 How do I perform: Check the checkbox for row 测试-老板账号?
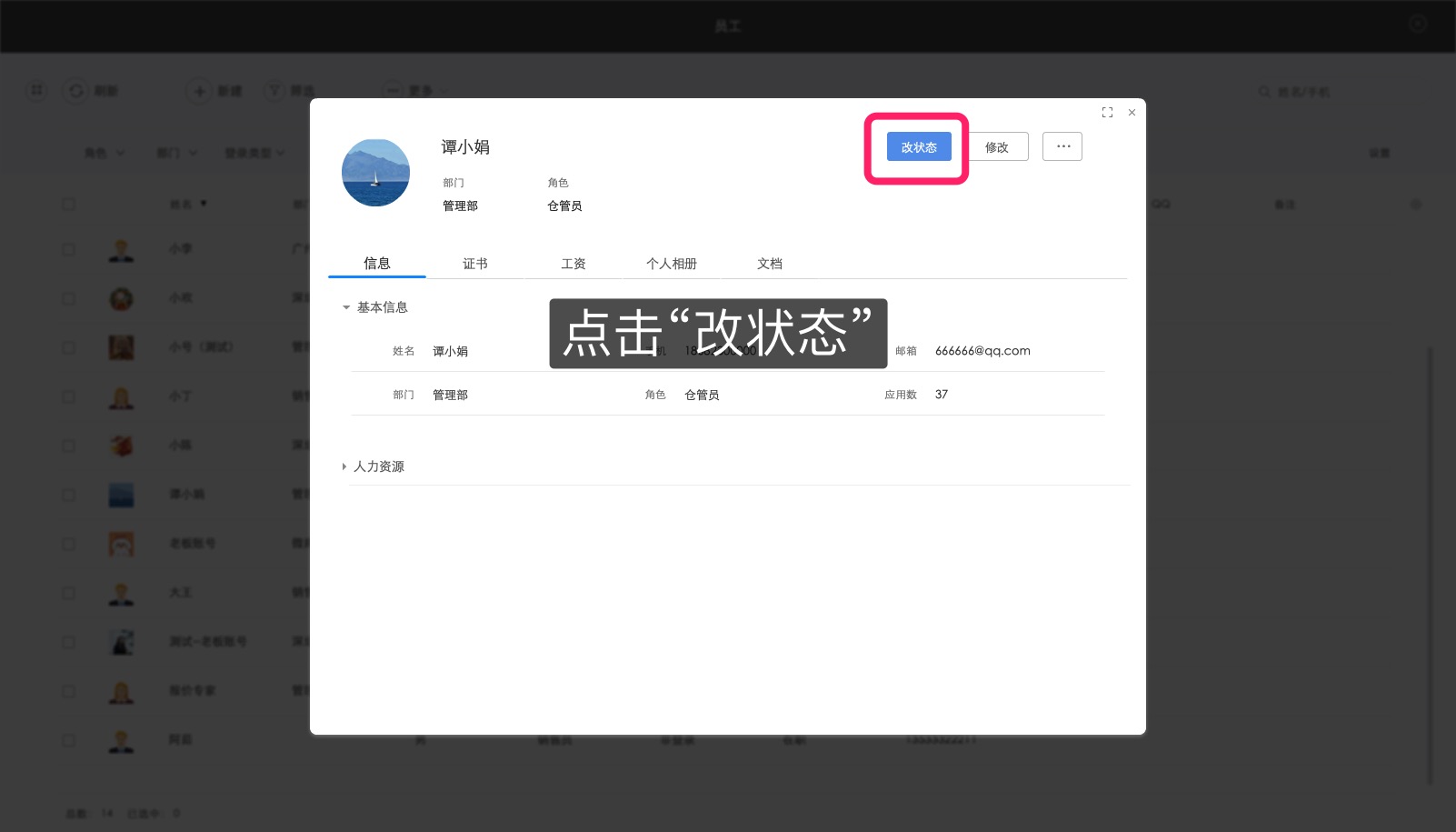coord(68,642)
